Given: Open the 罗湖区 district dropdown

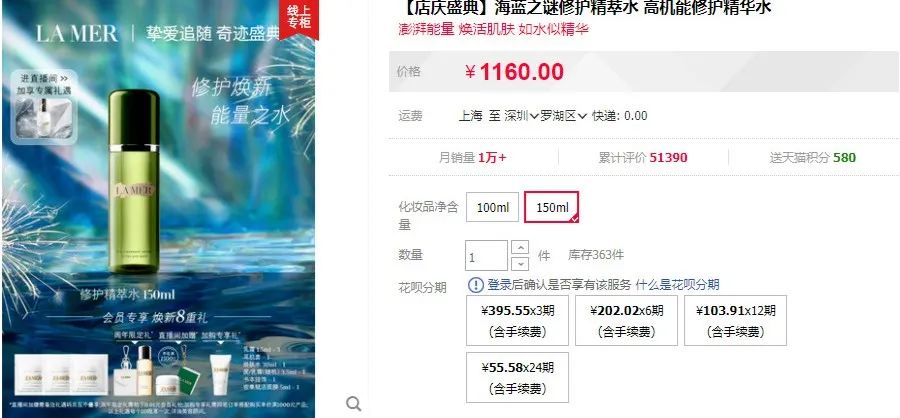Looking at the screenshot, I should pos(564,116).
